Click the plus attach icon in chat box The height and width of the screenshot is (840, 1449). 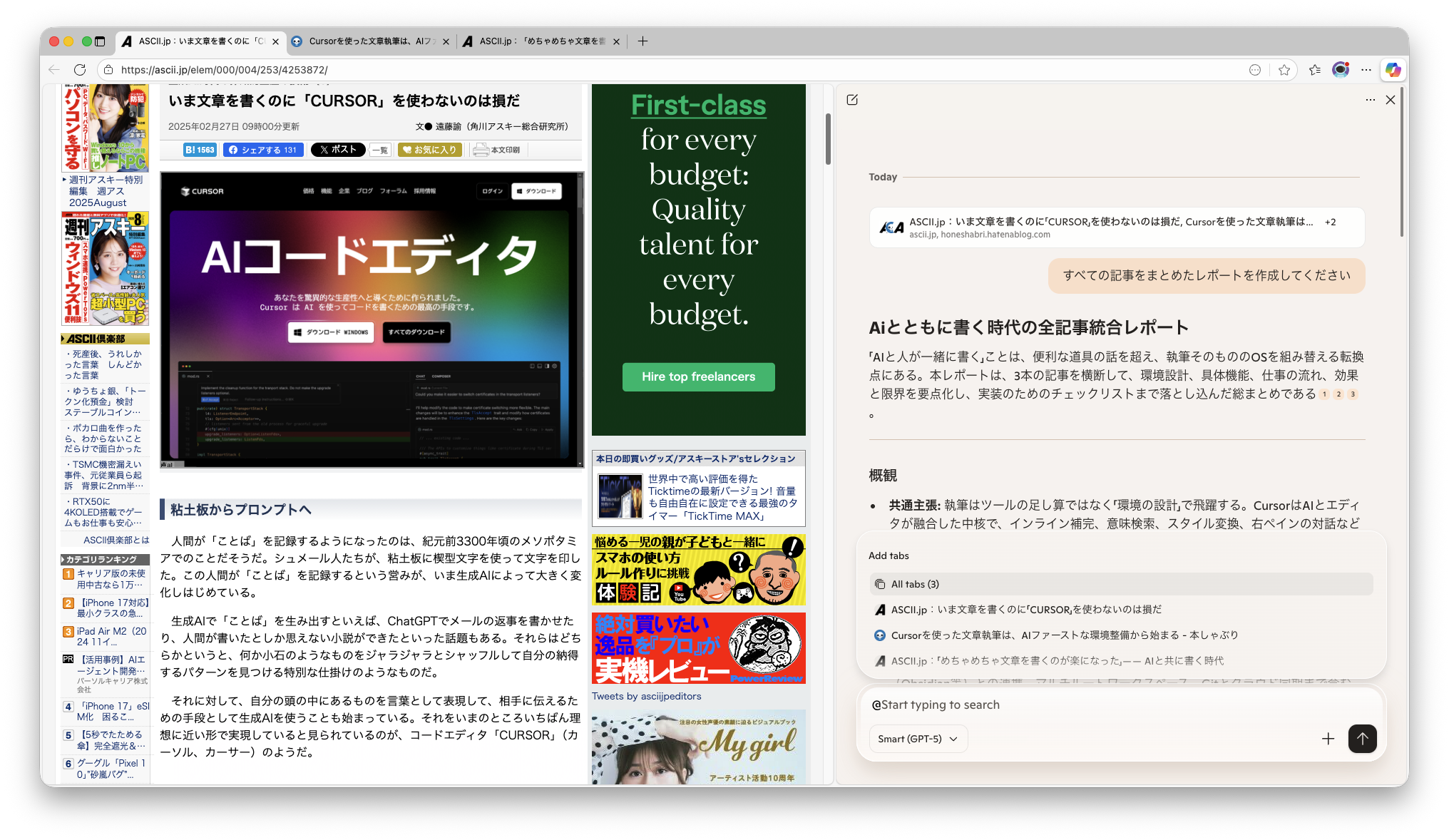coord(1328,739)
